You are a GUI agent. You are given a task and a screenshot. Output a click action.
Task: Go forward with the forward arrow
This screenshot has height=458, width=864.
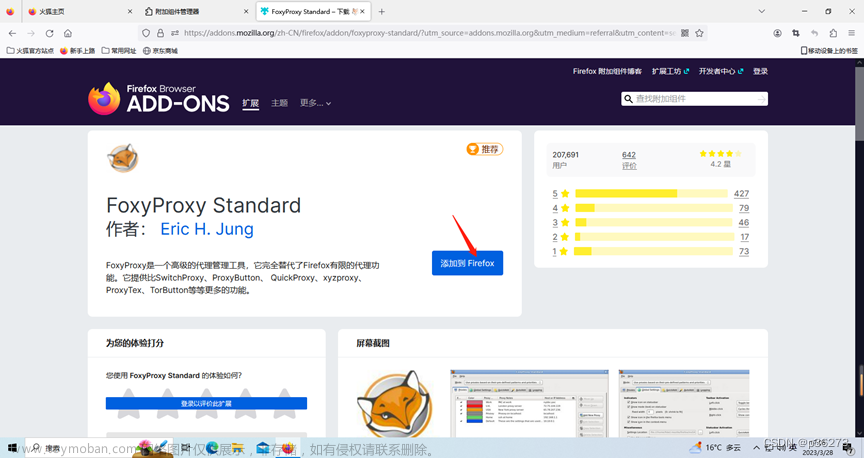coord(31,33)
